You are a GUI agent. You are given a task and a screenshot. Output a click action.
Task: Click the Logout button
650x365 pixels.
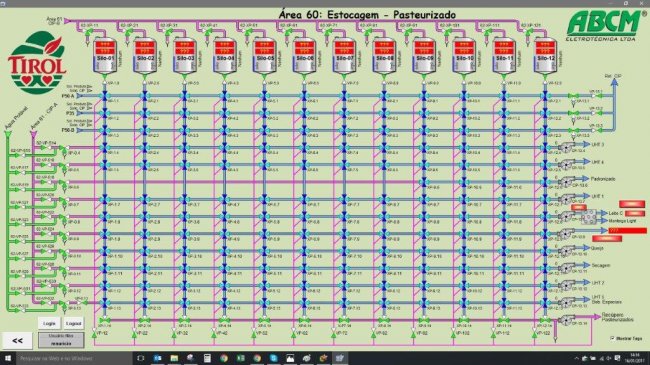[x=73, y=323]
